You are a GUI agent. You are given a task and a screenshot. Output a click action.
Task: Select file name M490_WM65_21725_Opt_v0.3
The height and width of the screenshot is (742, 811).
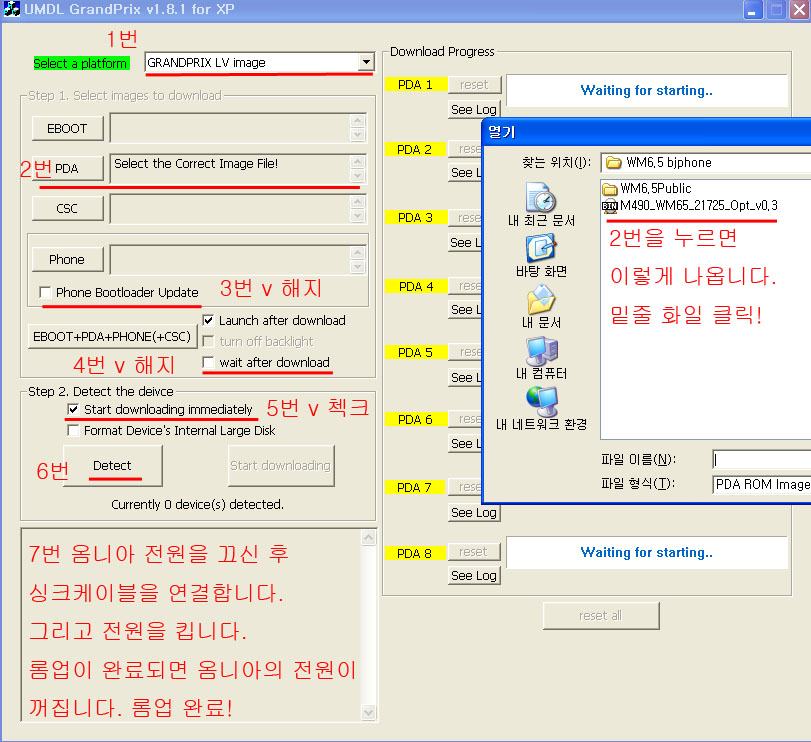click(x=699, y=206)
